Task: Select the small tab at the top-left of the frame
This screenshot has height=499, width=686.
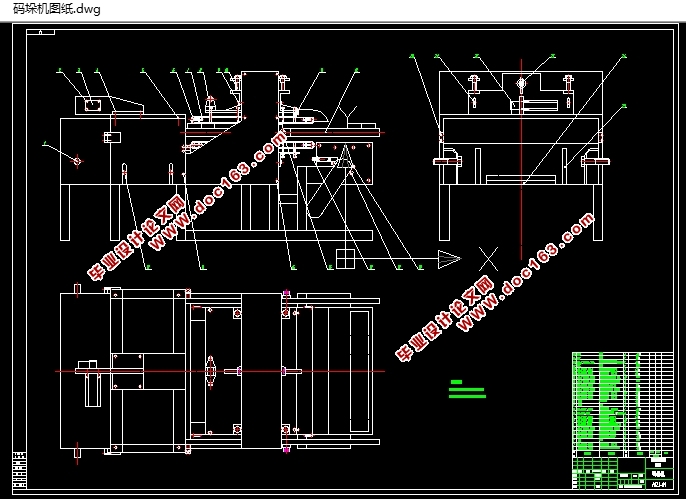Action: click(x=41, y=32)
